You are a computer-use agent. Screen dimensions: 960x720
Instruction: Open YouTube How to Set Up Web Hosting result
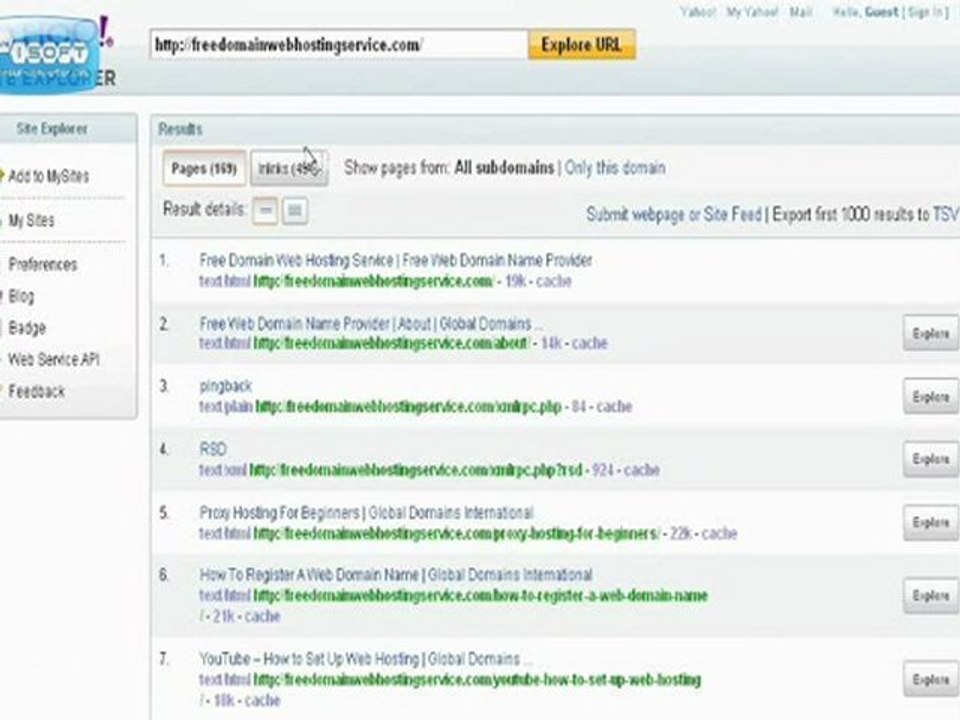tap(366, 659)
